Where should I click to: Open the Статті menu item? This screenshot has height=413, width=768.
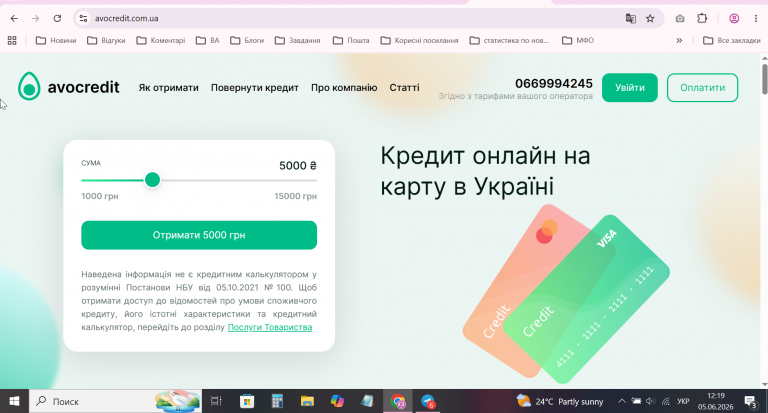404,88
